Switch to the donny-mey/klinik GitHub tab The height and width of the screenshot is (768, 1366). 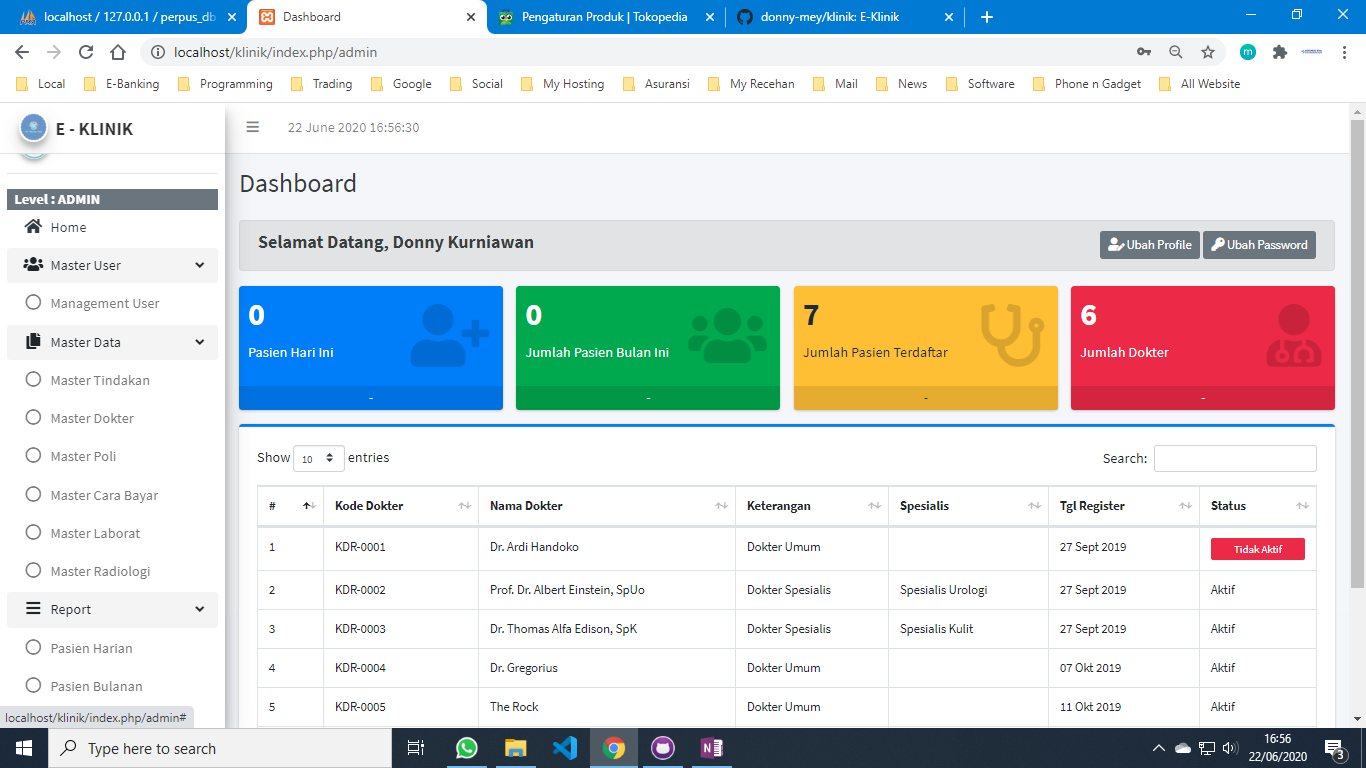click(x=829, y=17)
